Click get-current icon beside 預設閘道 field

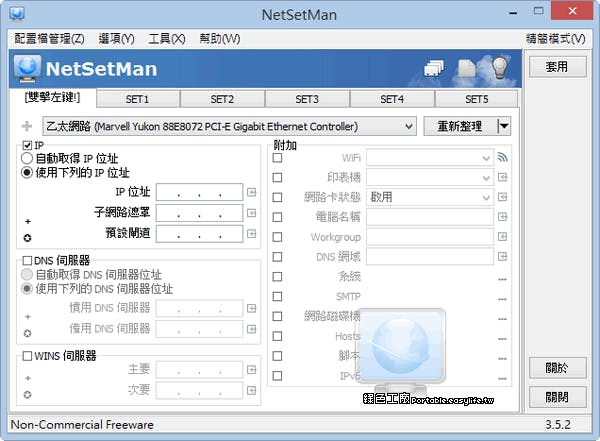coord(251,234)
